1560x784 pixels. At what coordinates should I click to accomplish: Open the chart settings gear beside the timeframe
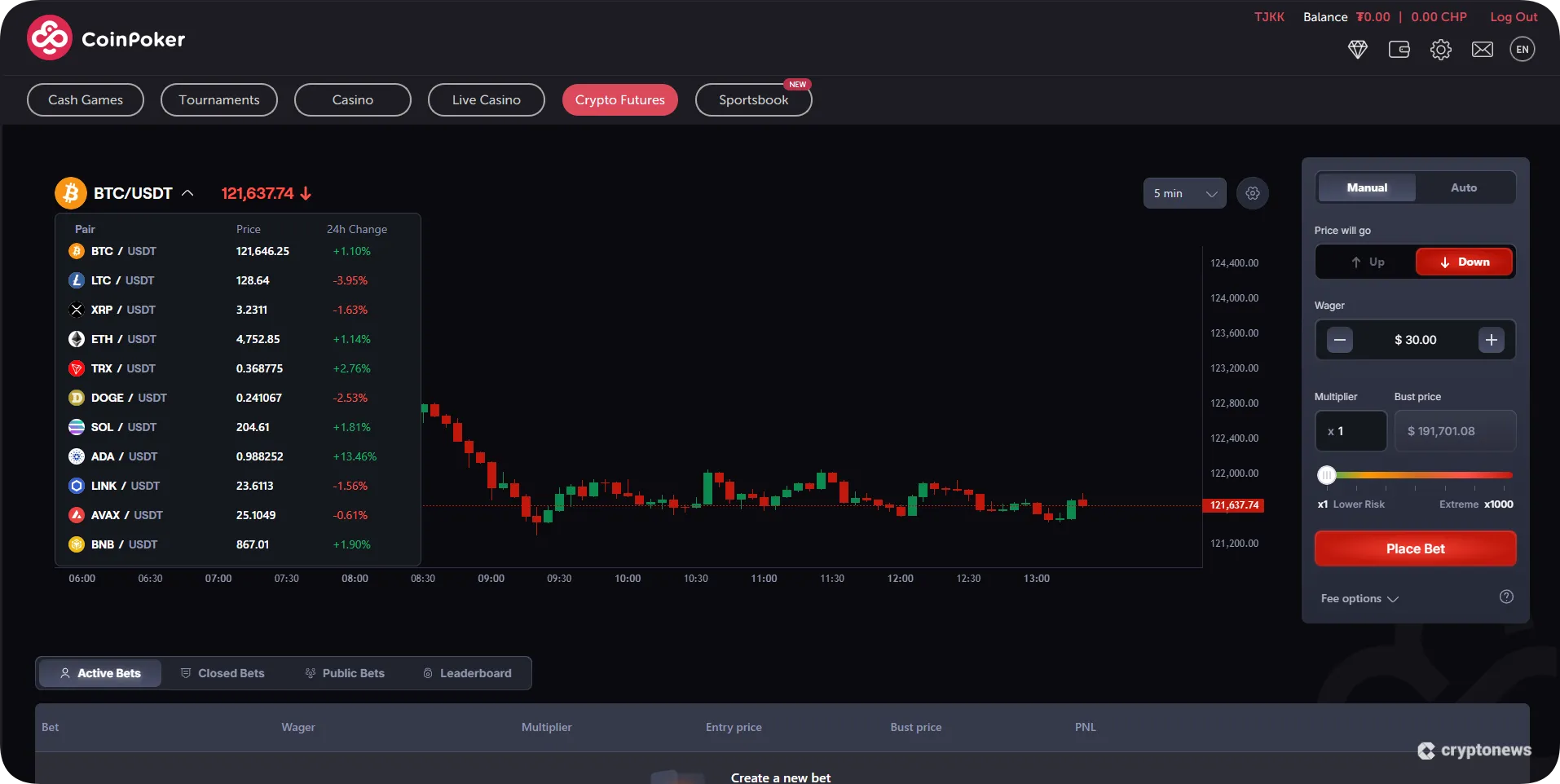click(1253, 193)
